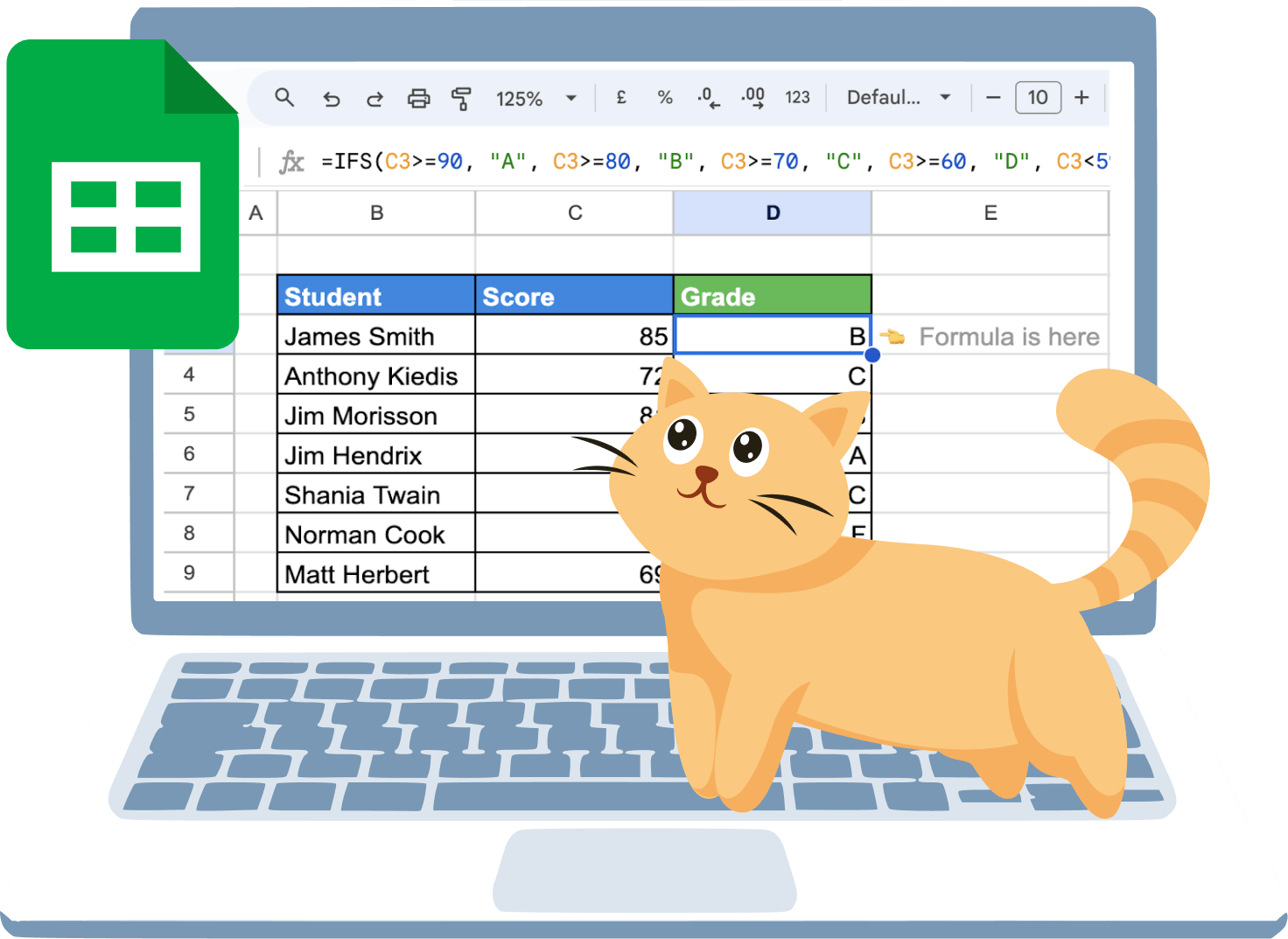Print the spreadsheet

[x=419, y=98]
